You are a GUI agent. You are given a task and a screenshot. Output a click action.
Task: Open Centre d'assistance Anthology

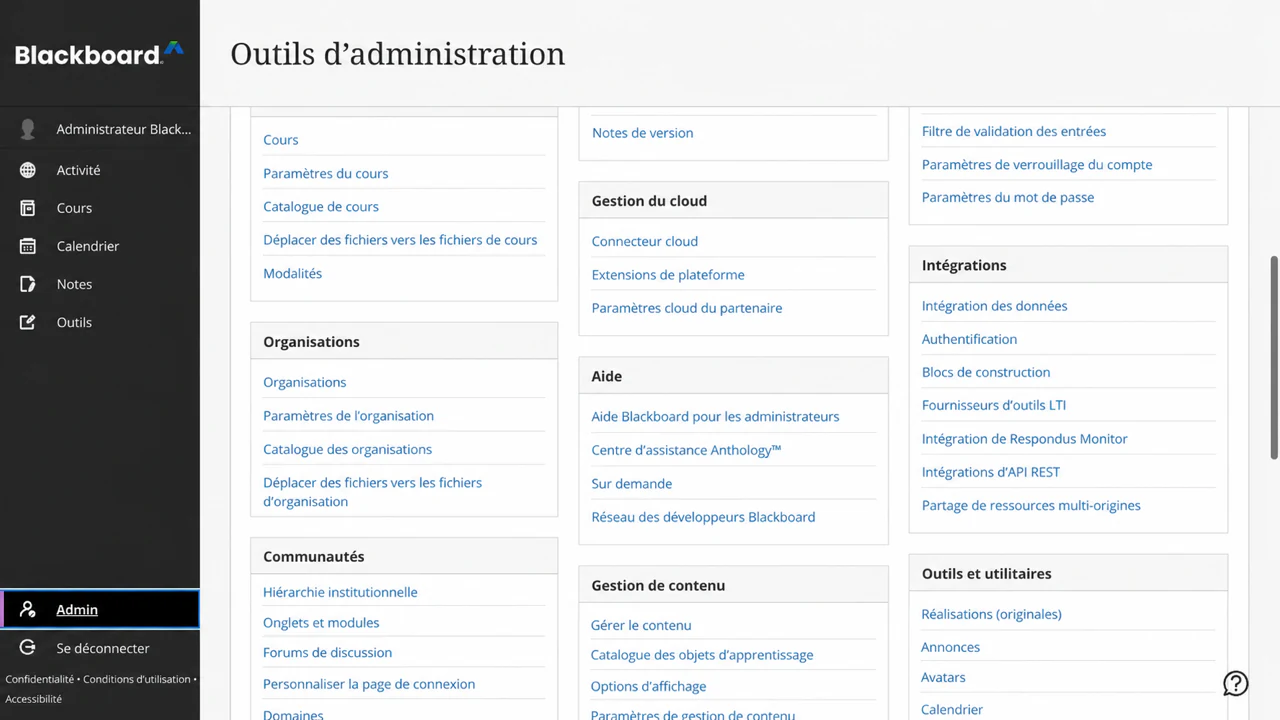686,450
